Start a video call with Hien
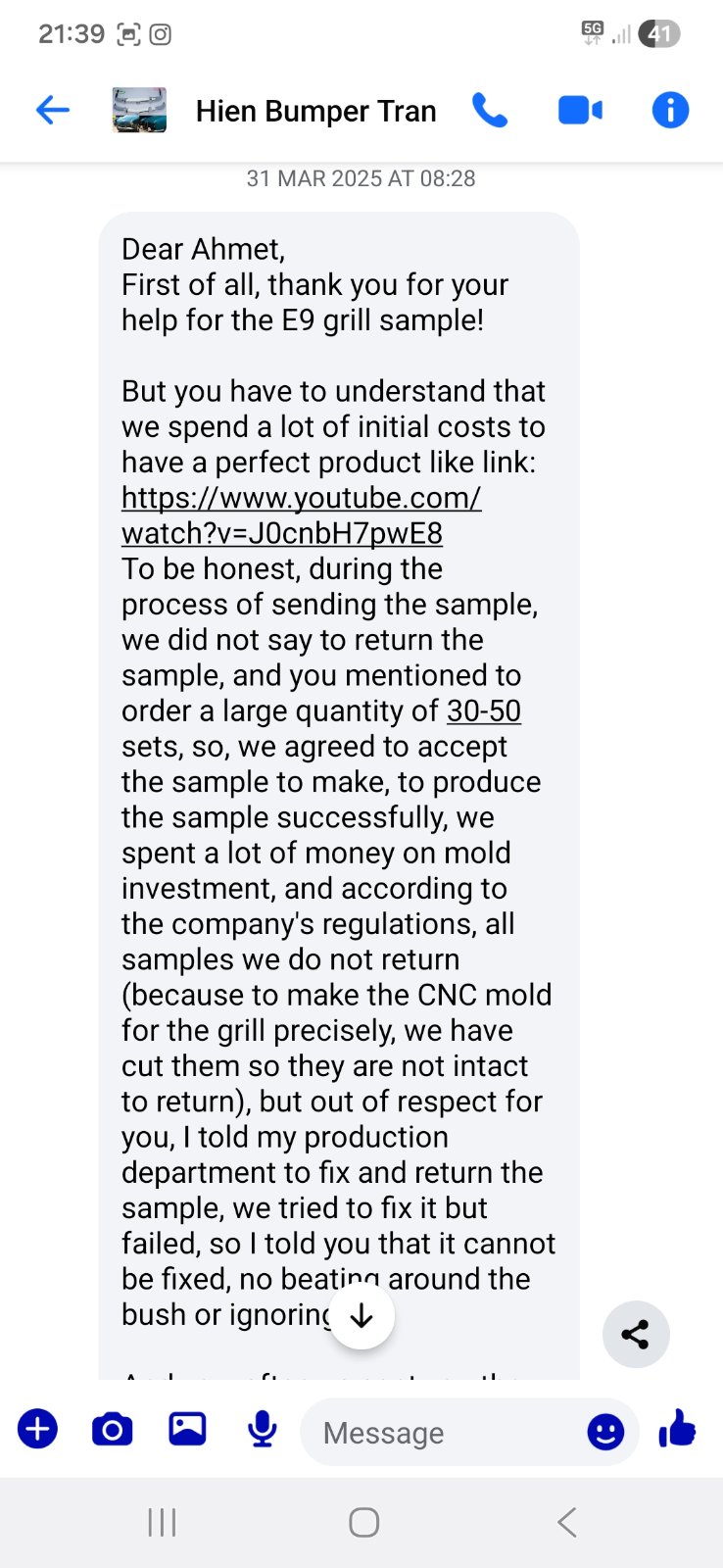Screen dimensions: 723x1568 tap(580, 111)
